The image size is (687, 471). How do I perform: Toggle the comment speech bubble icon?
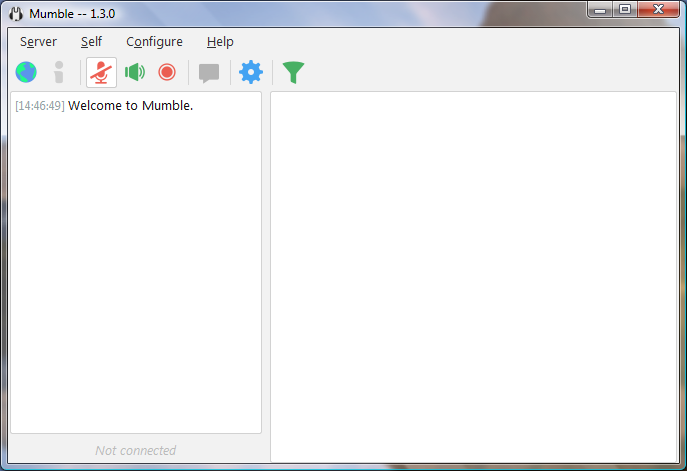point(209,73)
